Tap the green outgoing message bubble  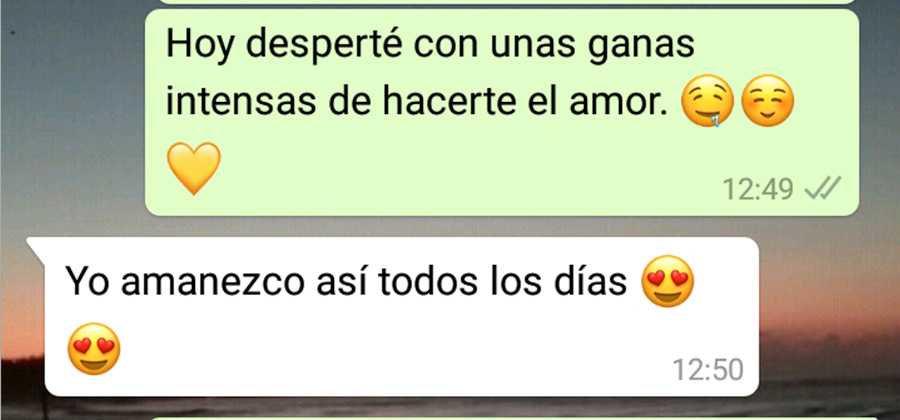pyautogui.click(x=502, y=112)
